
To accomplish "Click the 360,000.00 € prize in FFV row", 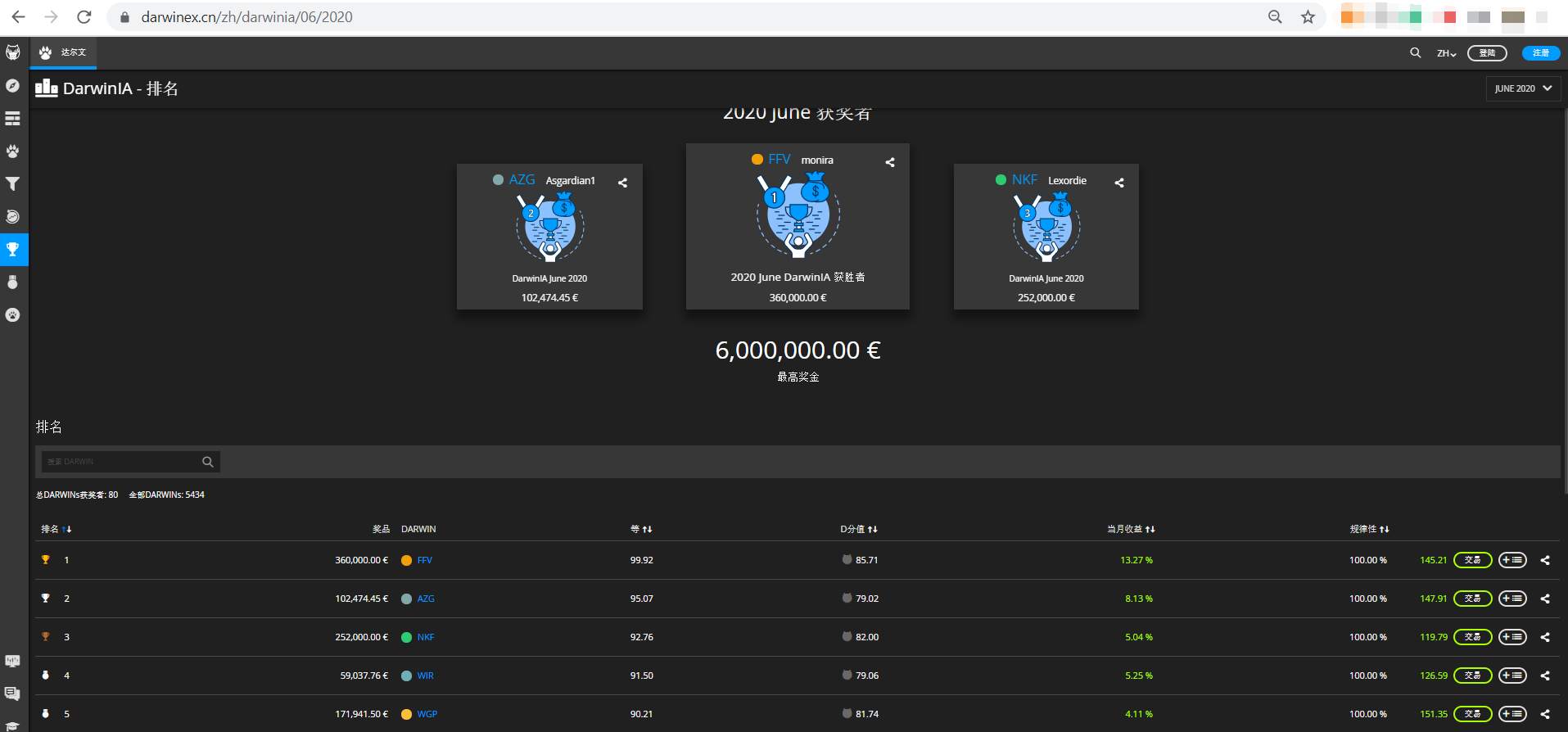I will click(361, 560).
